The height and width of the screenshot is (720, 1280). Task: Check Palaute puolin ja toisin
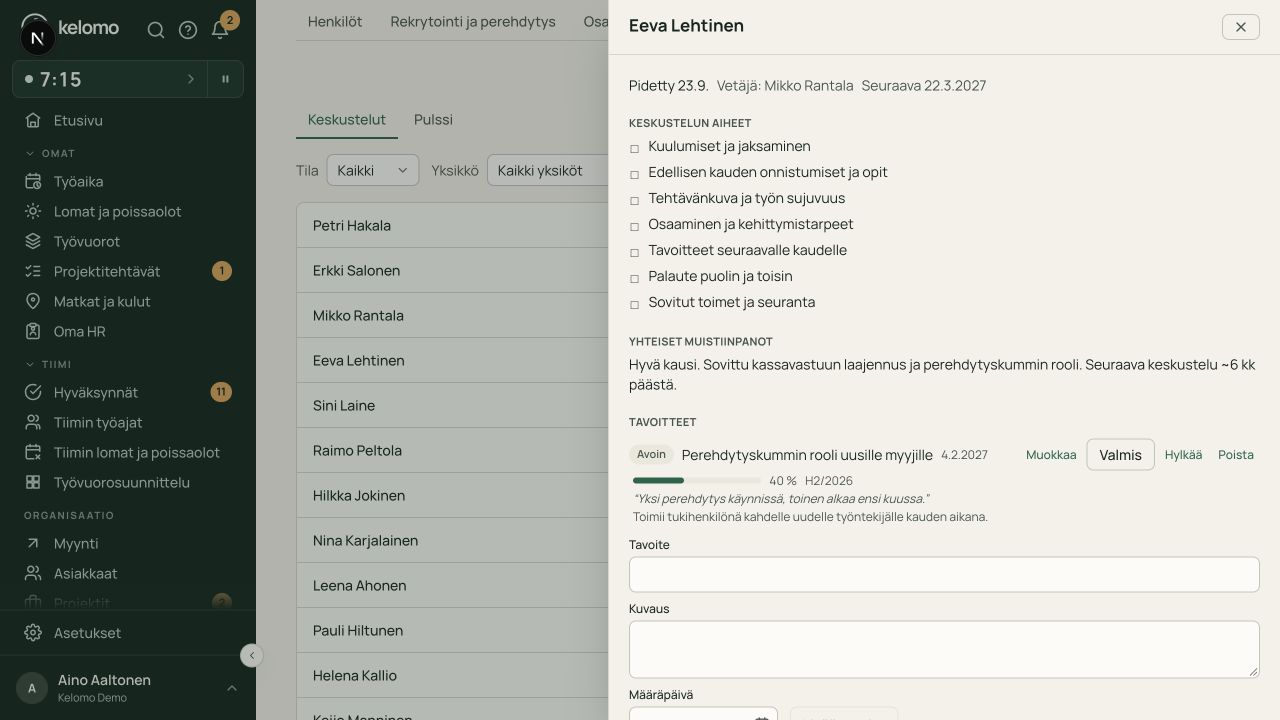point(634,278)
